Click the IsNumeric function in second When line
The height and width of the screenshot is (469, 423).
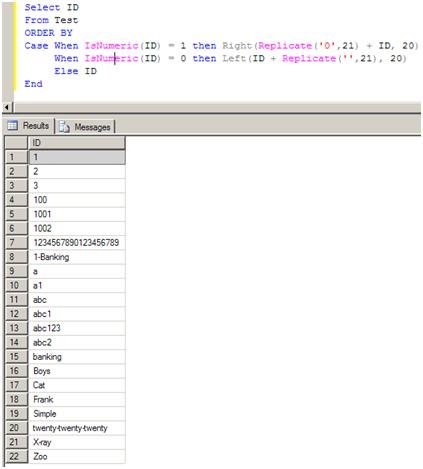point(111,58)
